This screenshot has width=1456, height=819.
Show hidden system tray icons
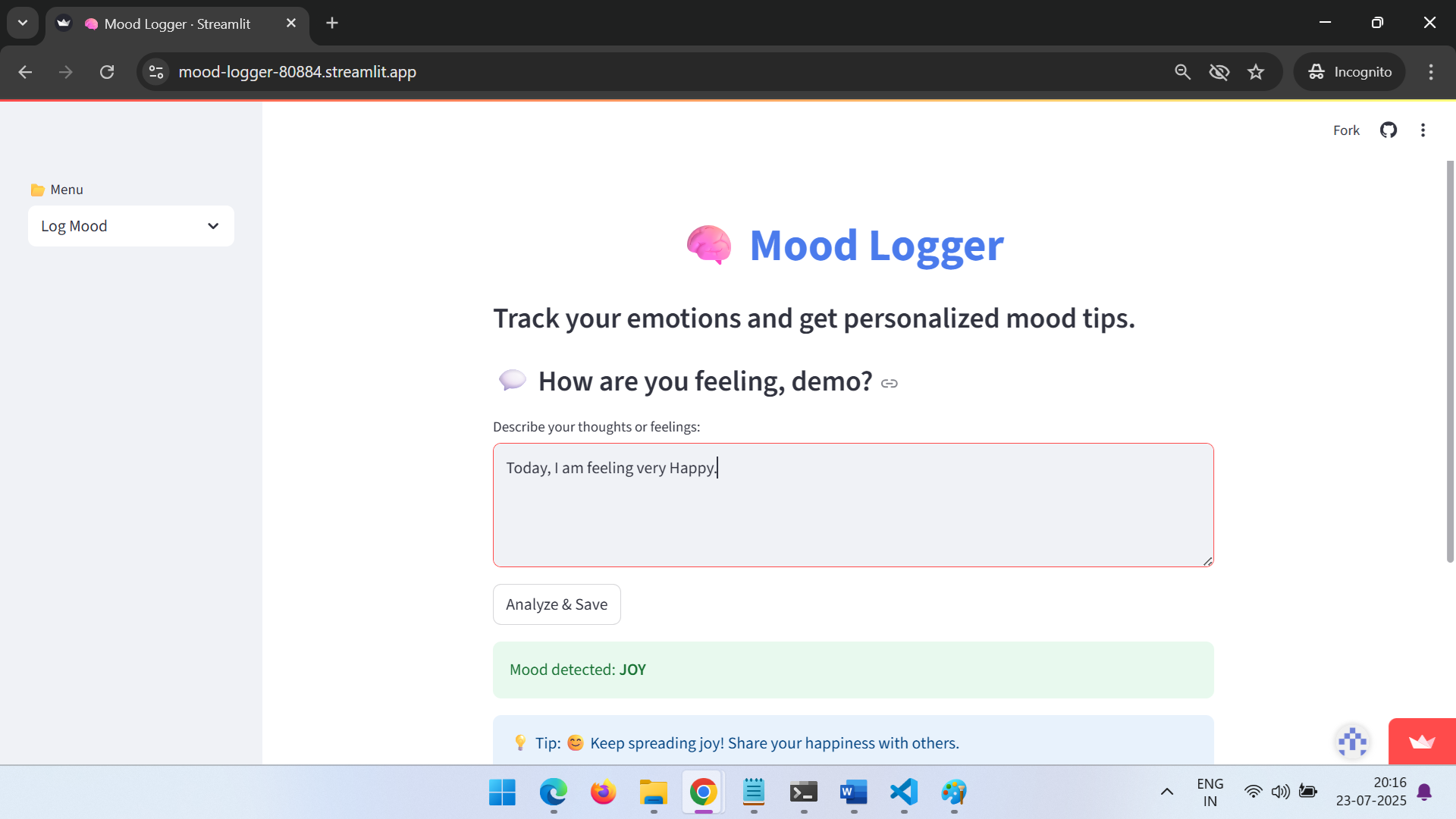(x=1167, y=792)
